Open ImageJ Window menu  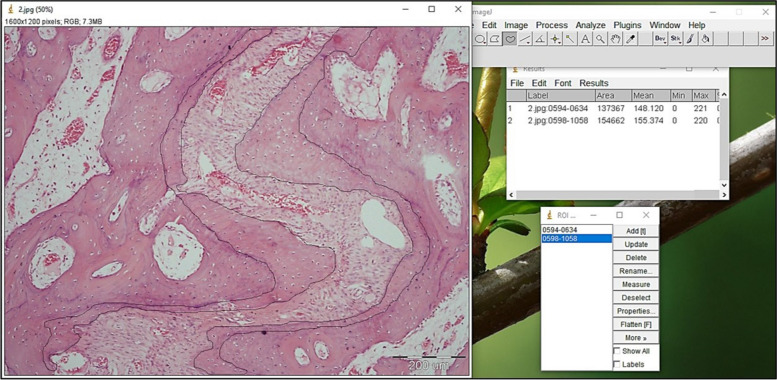[x=665, y=25]
